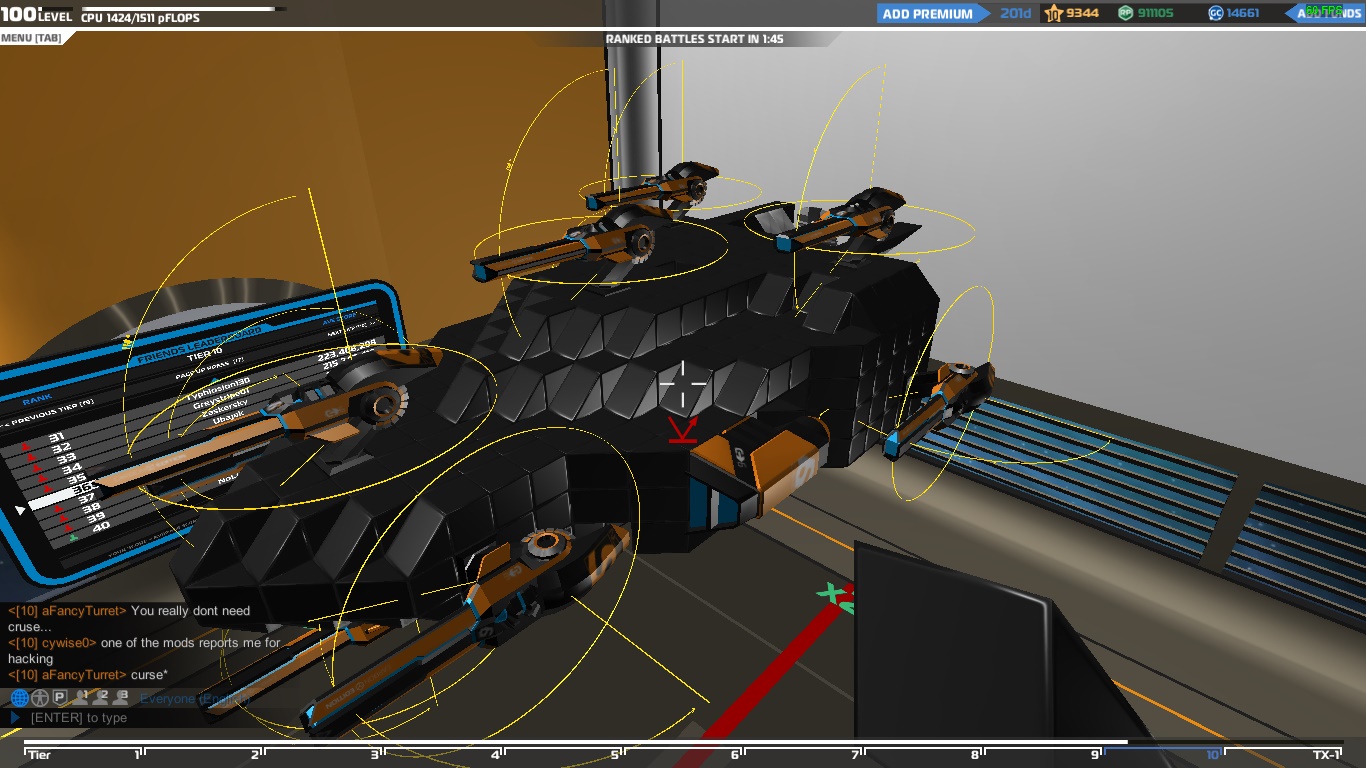Click the 14661 galaxy cash value
This screenshot has width=1366, height=768.
pyautogui.click(x=1243, y=13)
